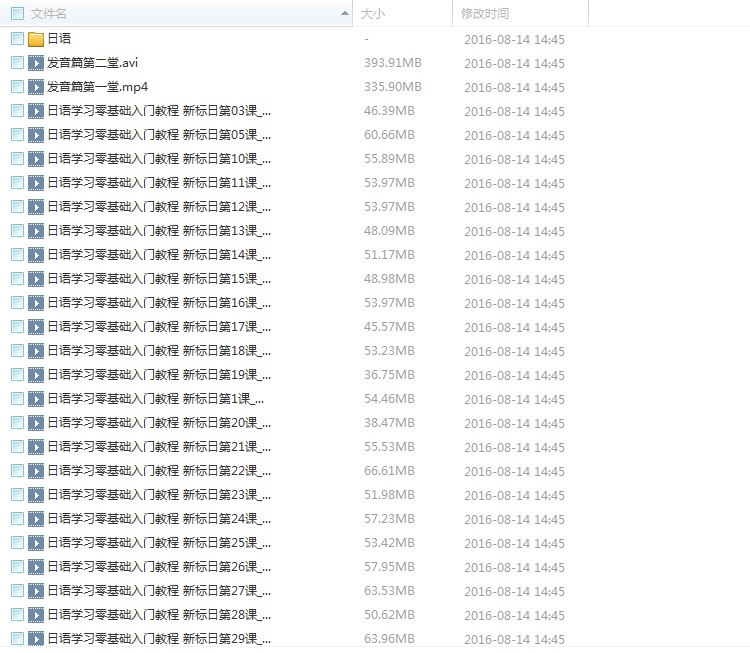This screenshot has width=750, height=653.
Task: Tick the select-all checkbox beside 文件名
Action: point(17,13)
